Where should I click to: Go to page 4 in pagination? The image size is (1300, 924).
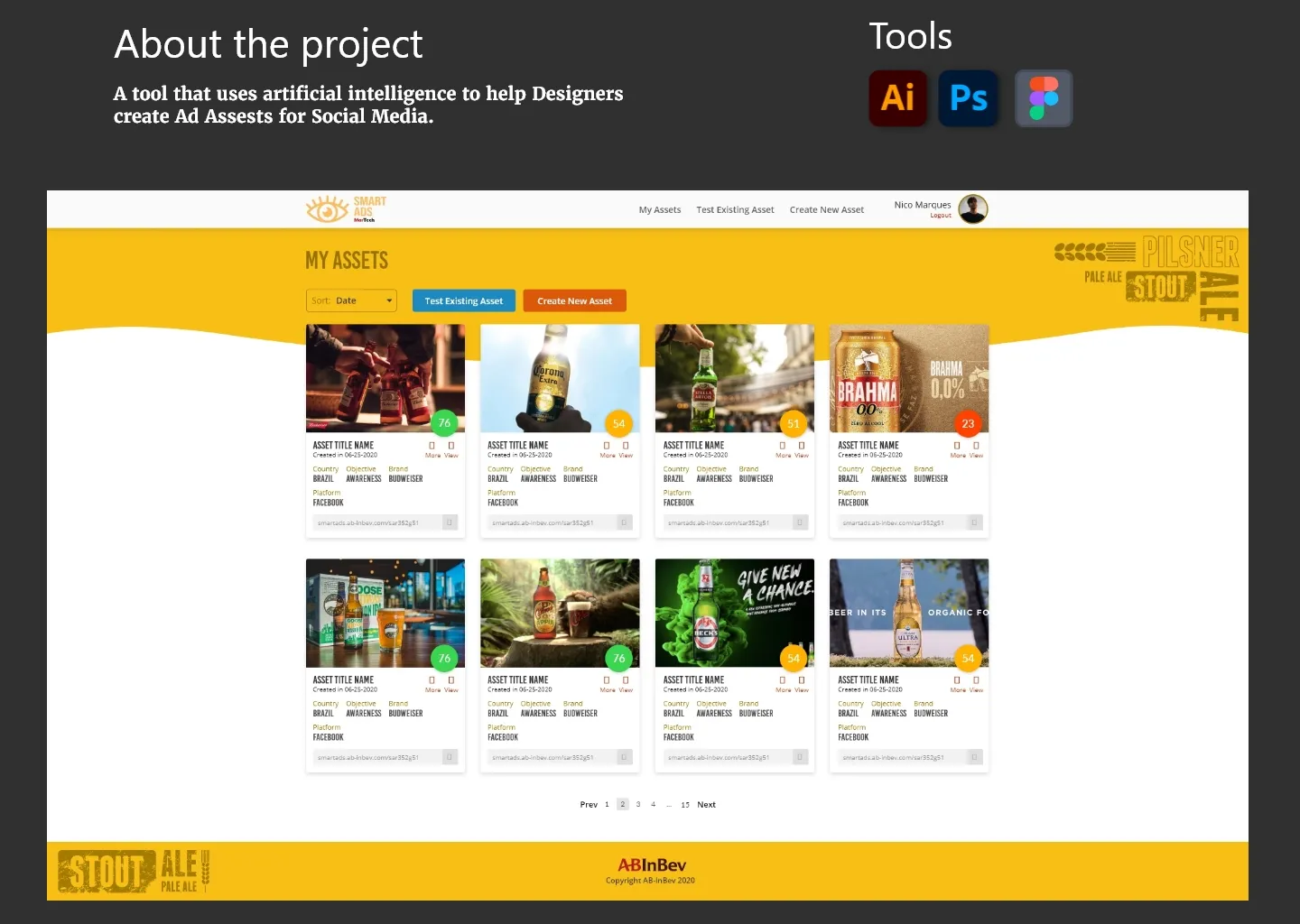point(654,805)
